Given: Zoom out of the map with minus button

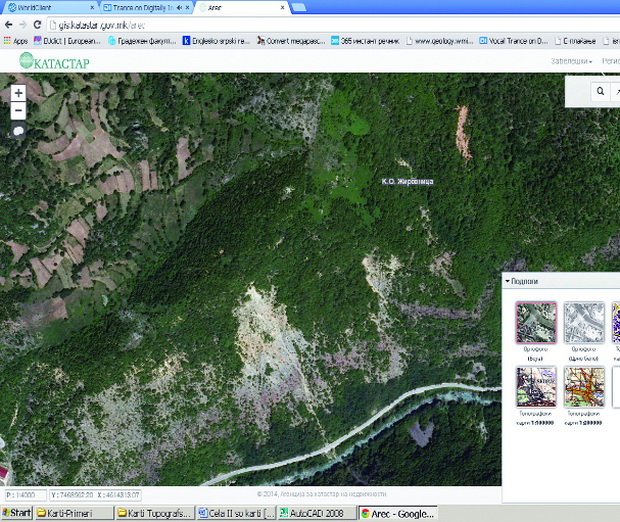Looking at the screenshot, I should 18,111.
